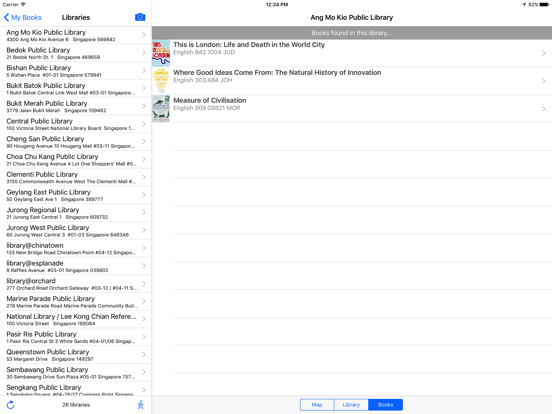Tap the '26 libraries' count label
This screenshot has height=414, width=552.
click(x=76, y=405)
